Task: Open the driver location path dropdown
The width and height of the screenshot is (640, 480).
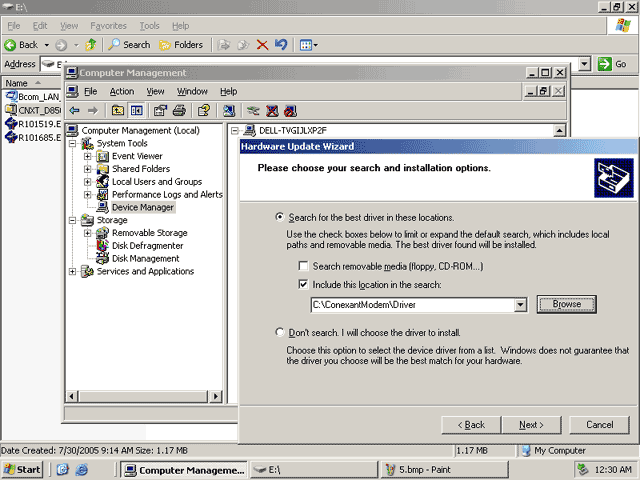Action: [x=520, y=304]
